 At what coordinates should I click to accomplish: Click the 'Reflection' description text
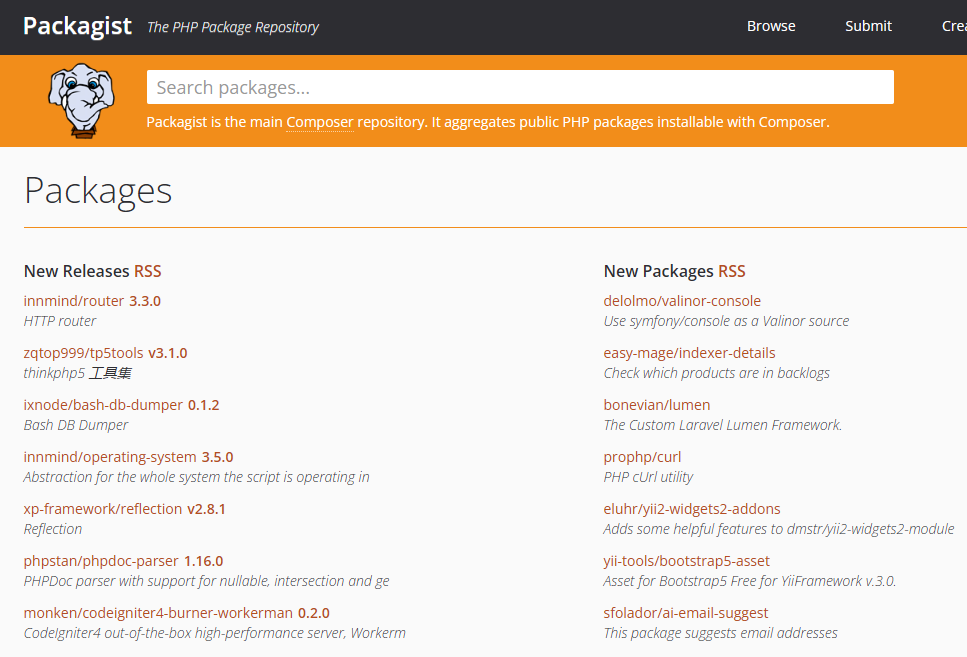coord(52,529)
